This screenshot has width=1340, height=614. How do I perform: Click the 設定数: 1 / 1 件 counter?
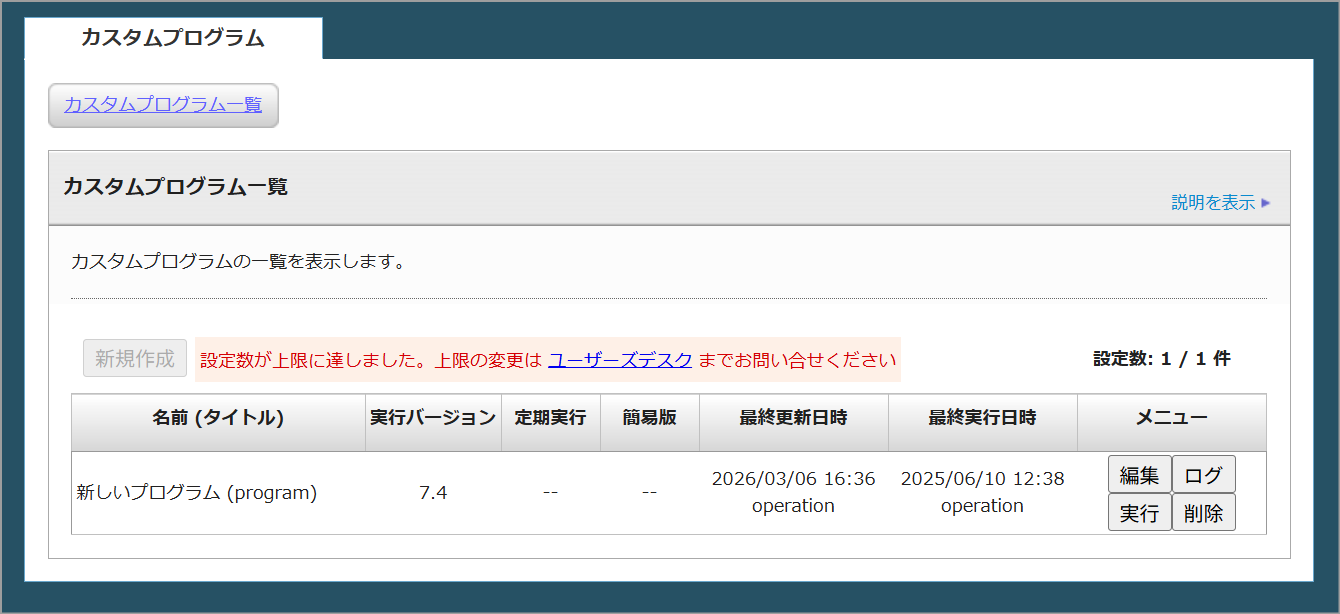(x=1161, y=359)
